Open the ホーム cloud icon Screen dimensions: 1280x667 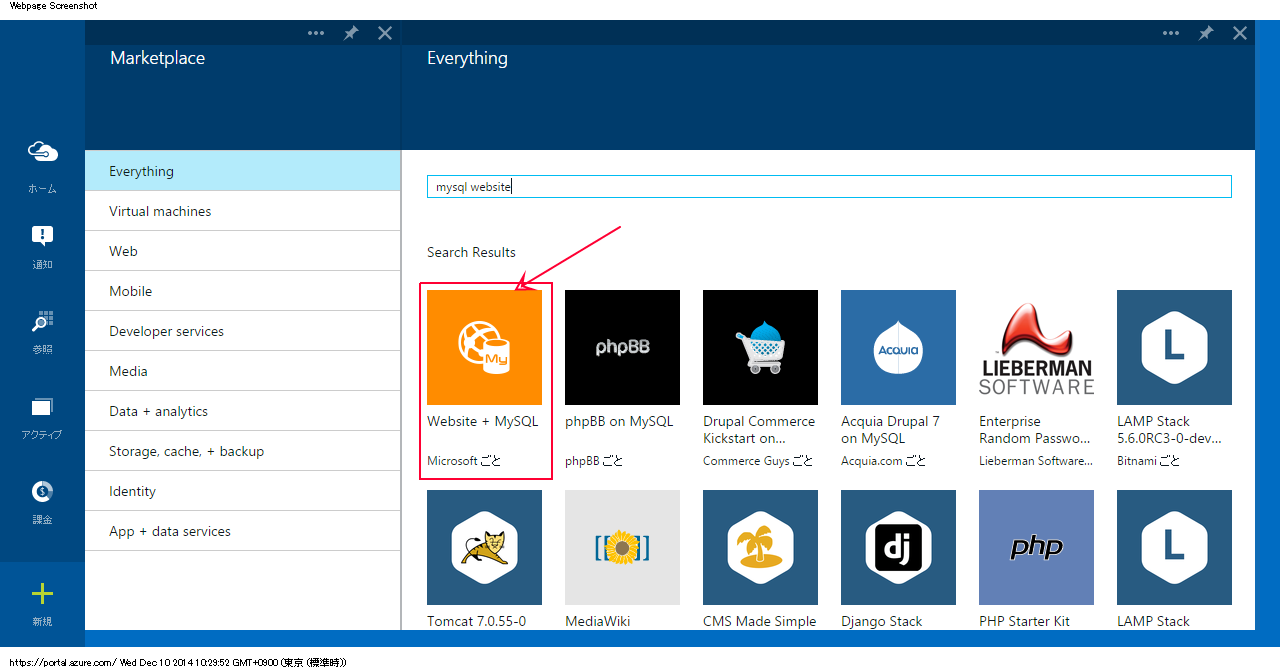[x=42, y=152]
